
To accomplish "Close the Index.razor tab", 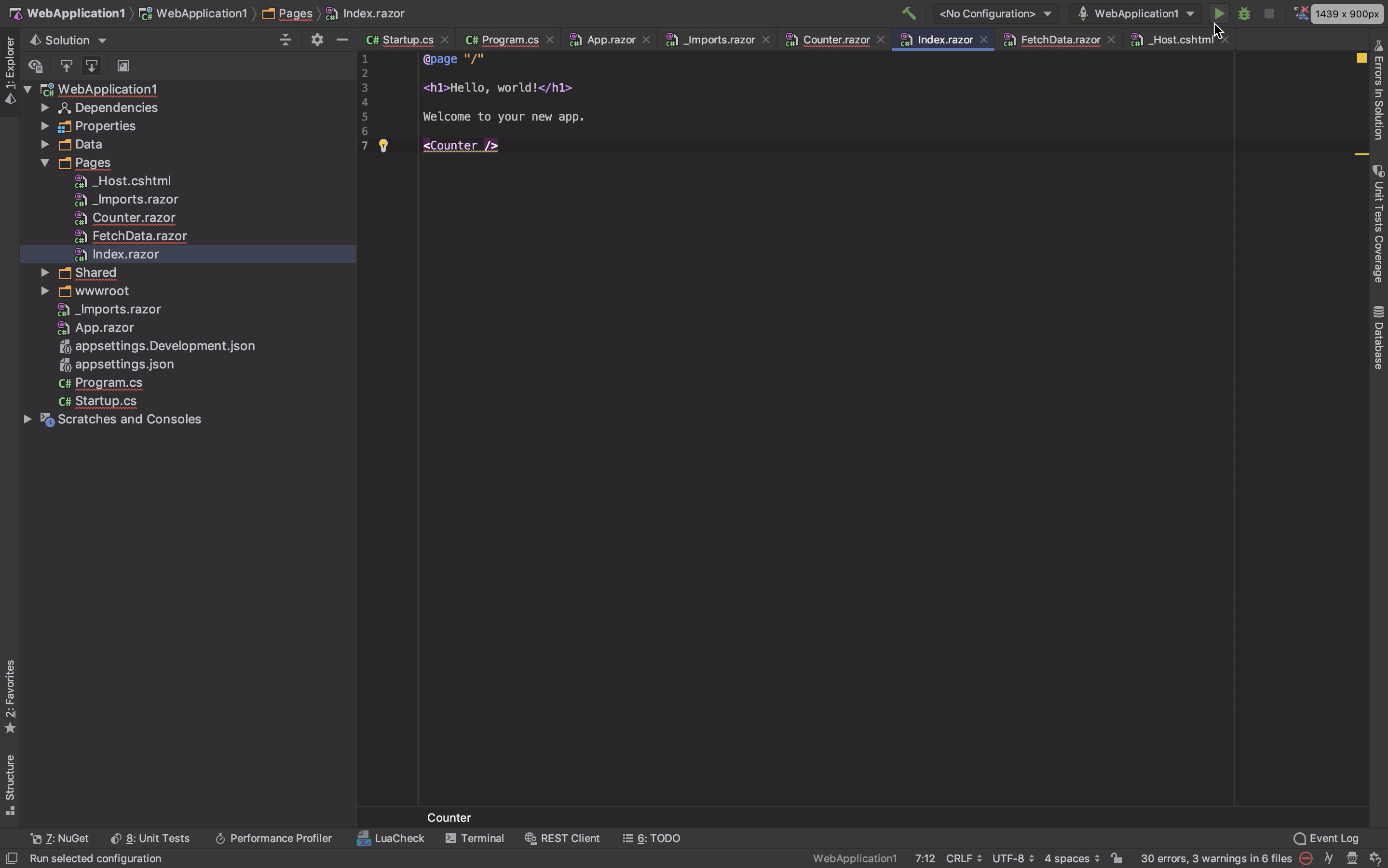I will tap(983, 40).
